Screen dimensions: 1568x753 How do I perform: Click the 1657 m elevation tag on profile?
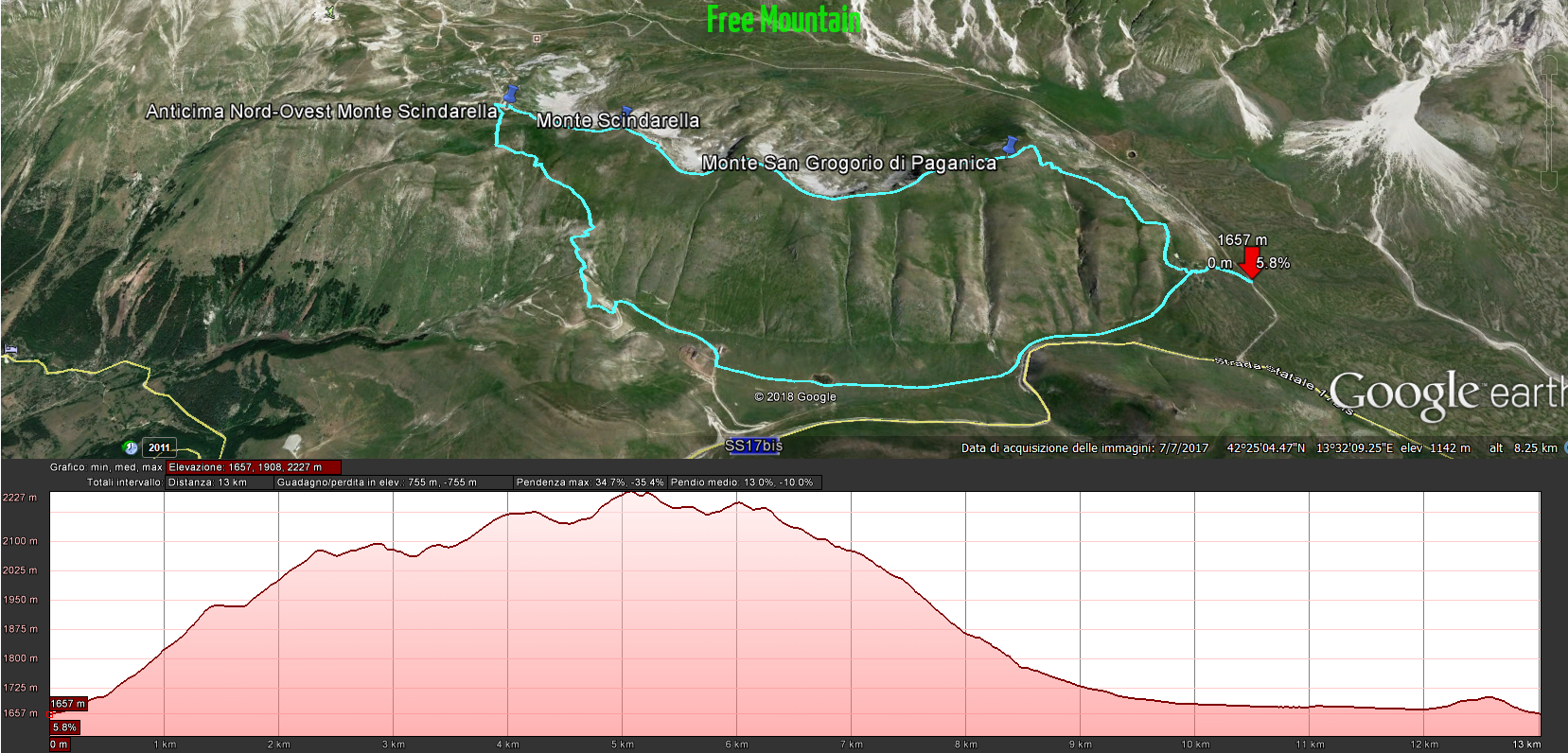point(68,704)
